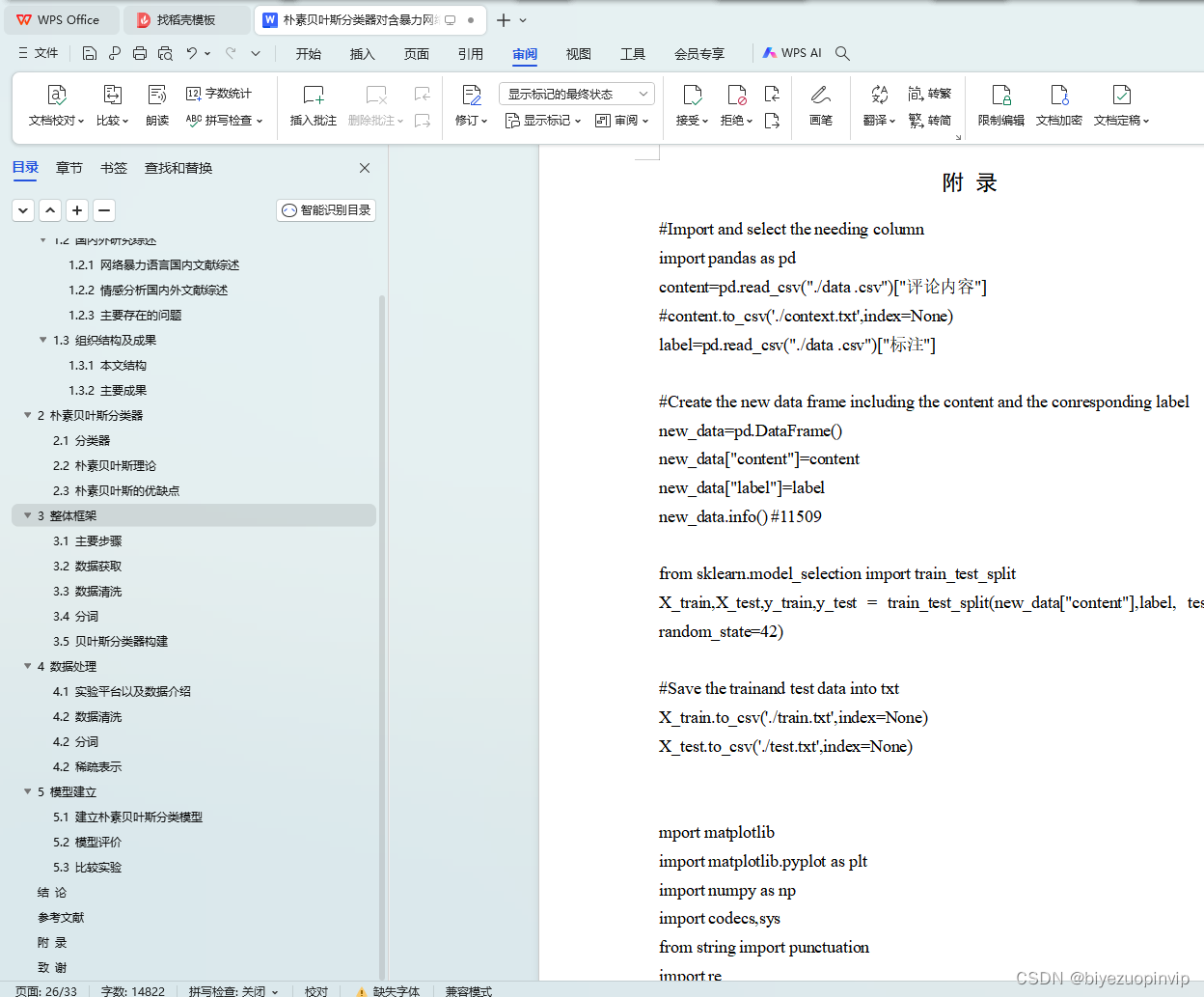Collapse the 4 数据处理 outline node
This screenshot has width=1204, height=997.
tap(27, 666)
